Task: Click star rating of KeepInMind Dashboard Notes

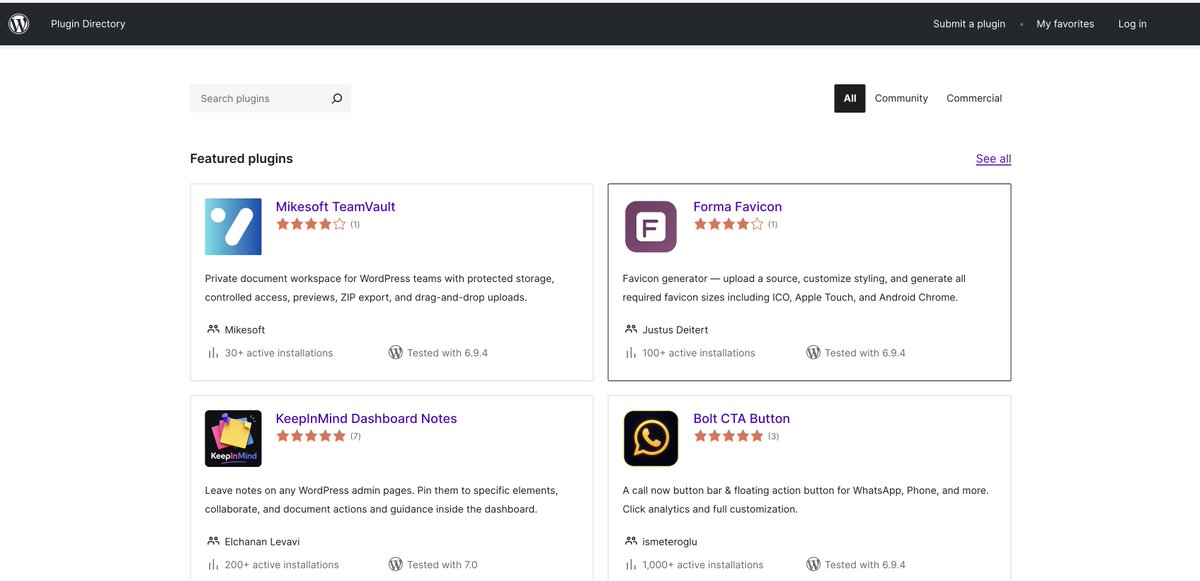Action: tap(311, 437)
